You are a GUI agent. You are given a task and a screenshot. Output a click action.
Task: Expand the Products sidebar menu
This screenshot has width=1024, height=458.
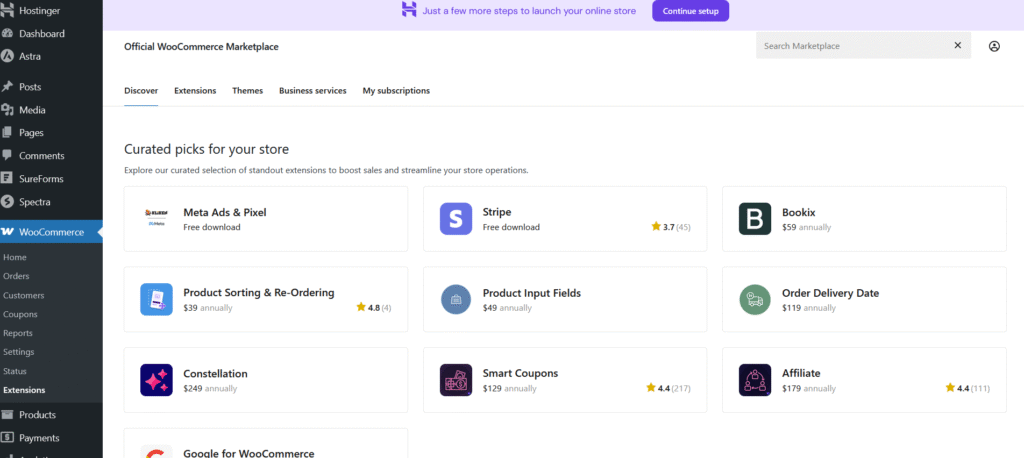[x=37, y=415]
